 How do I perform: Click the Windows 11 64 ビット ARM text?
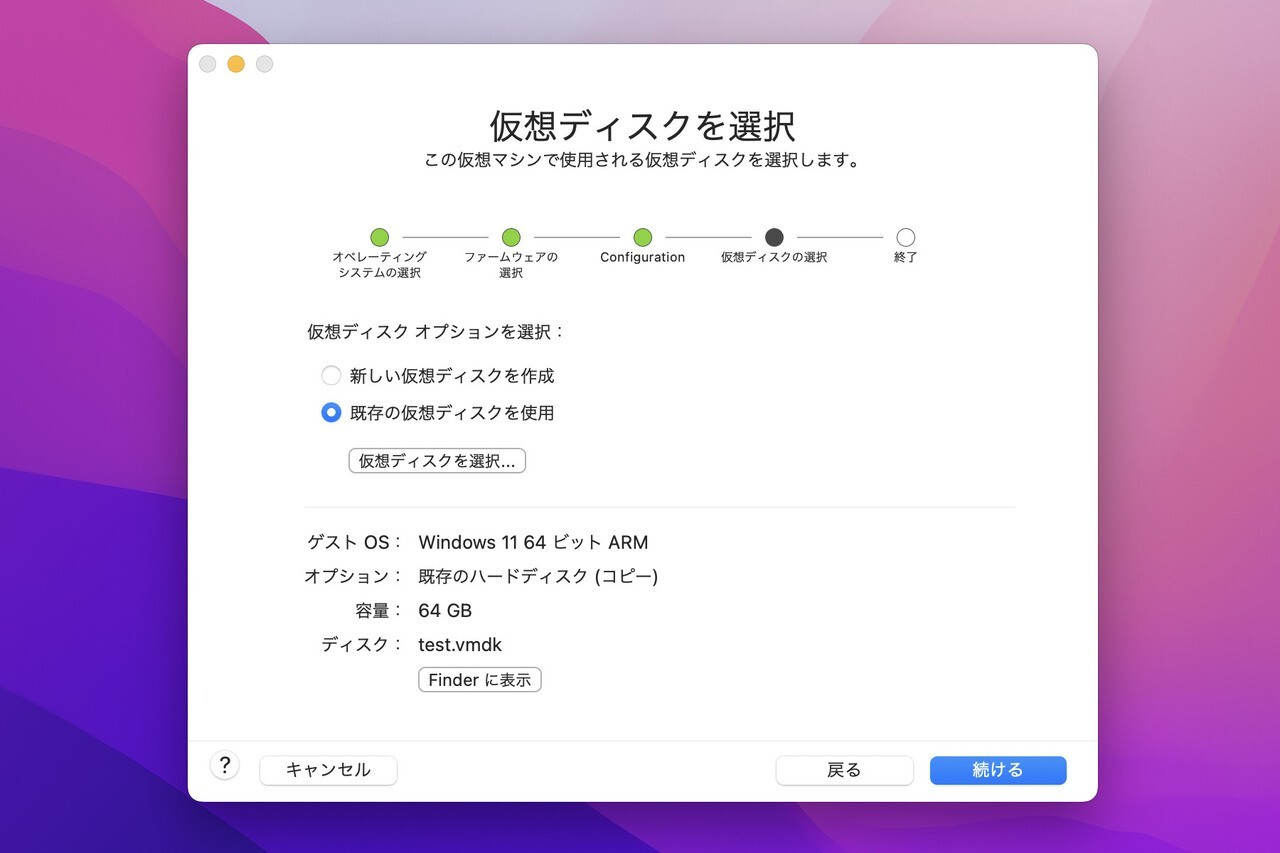pyautogui.click(x=533, y=543)
